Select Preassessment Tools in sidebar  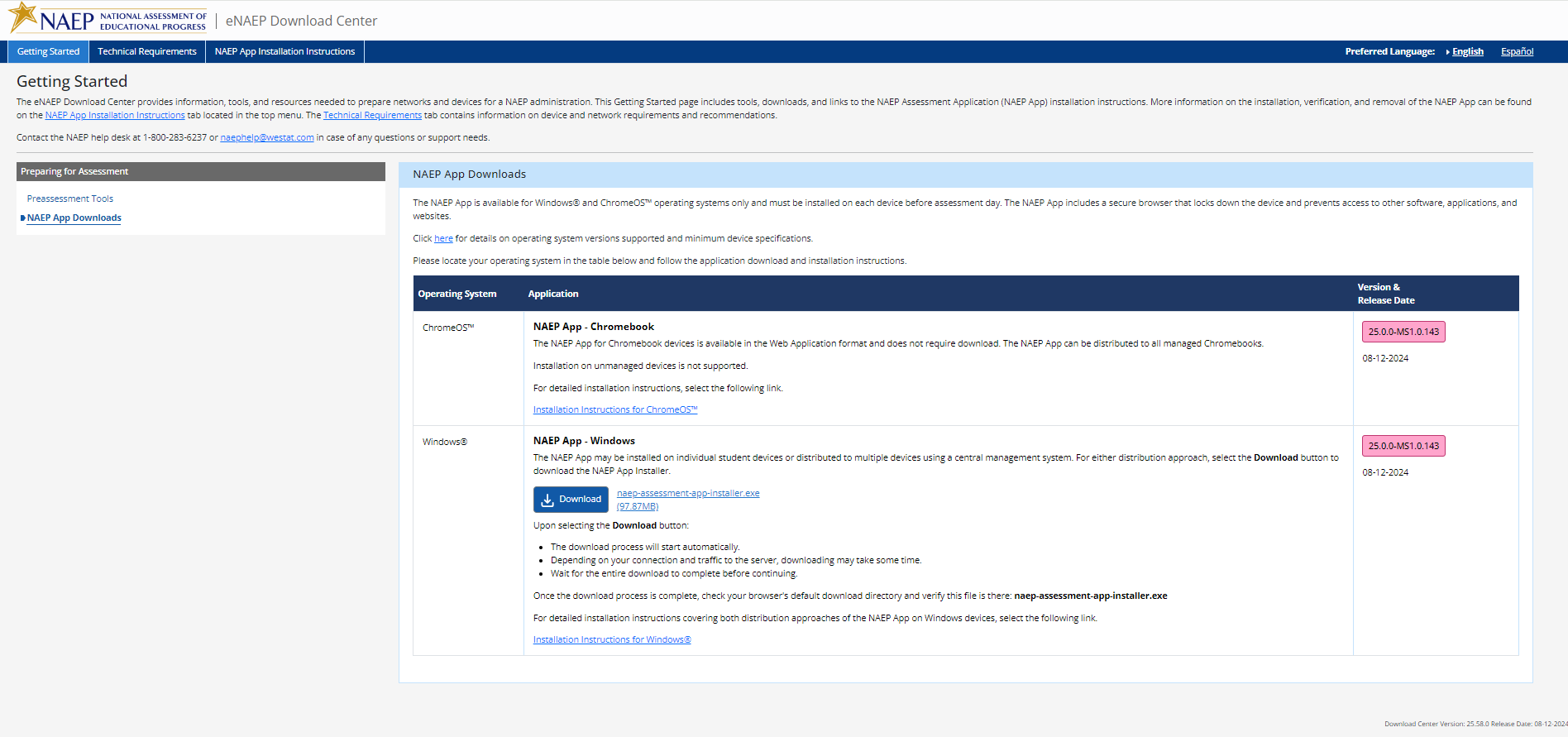tap(70, 199)
